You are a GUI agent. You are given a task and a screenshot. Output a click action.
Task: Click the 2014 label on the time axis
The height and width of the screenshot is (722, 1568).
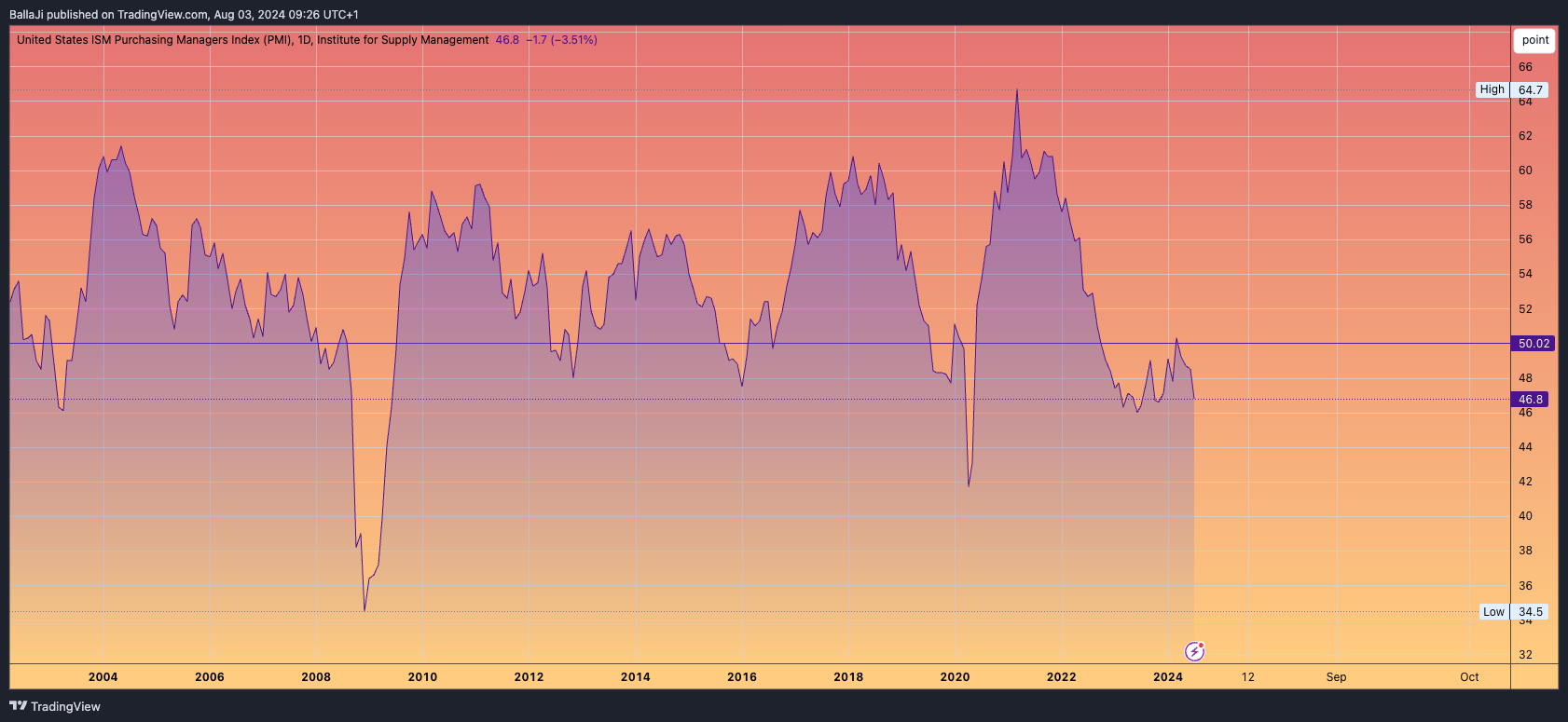pos(636,677)
